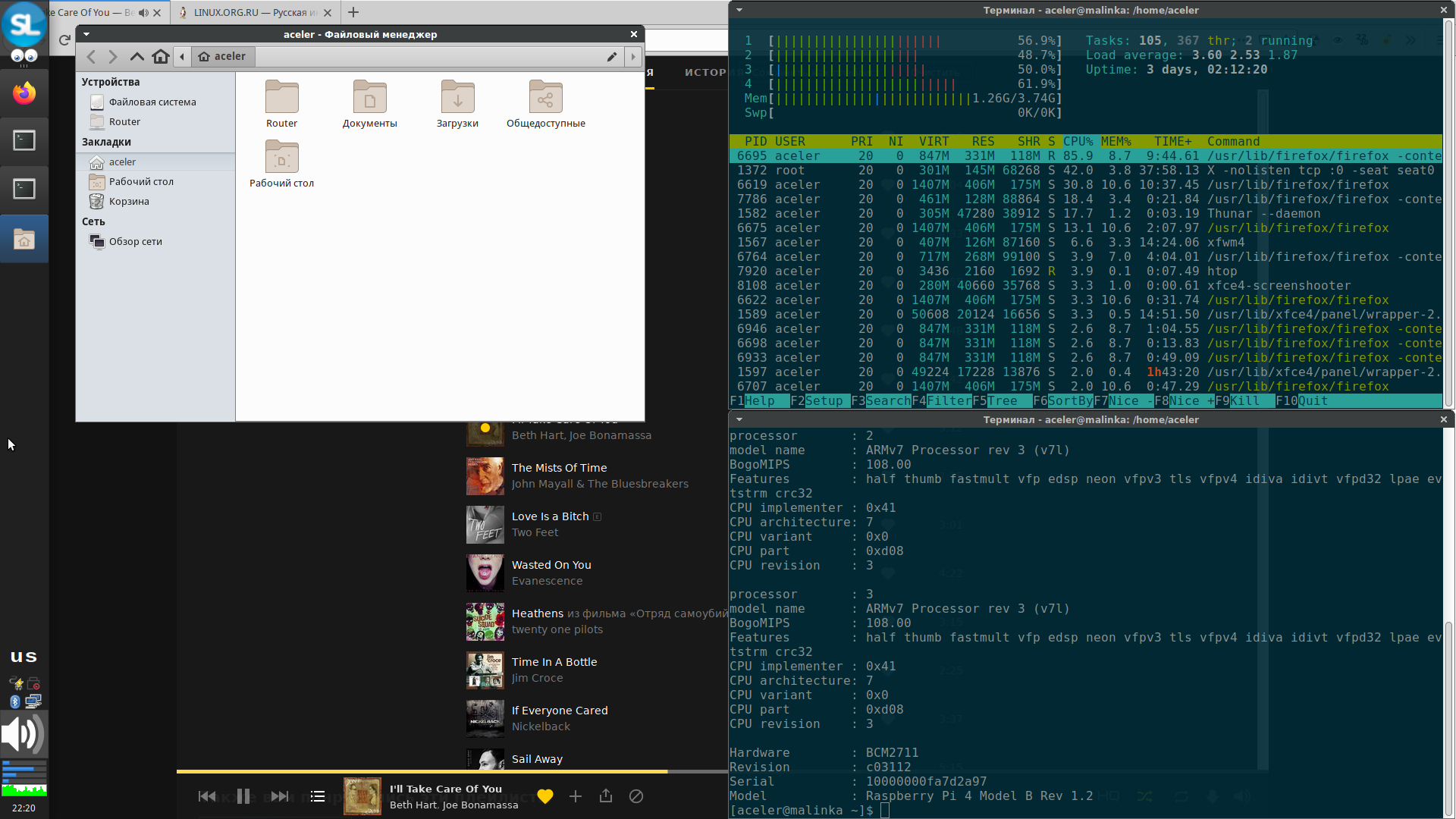Open the htop terminal window menu arrow
The image size is (1456, 819).
click(x=739, y=10)
